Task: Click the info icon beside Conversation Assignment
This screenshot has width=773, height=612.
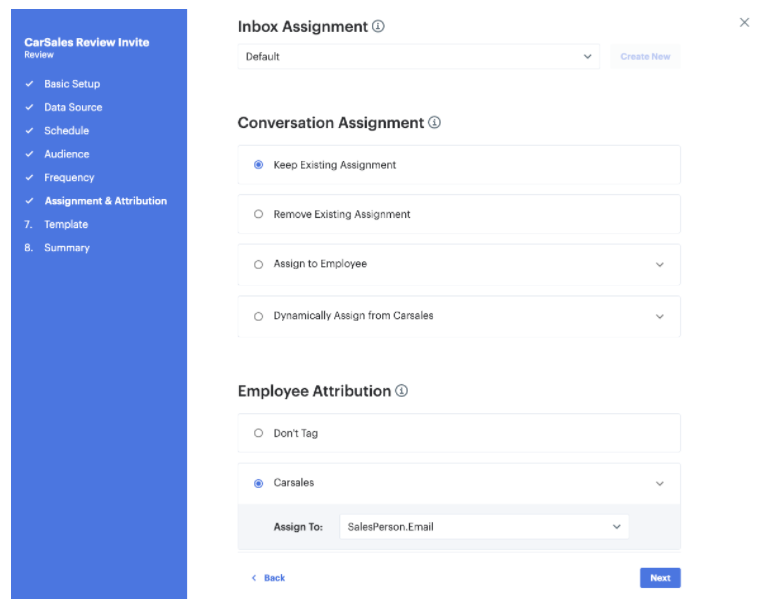Action: pyautogui.click(x=434, y=123)
